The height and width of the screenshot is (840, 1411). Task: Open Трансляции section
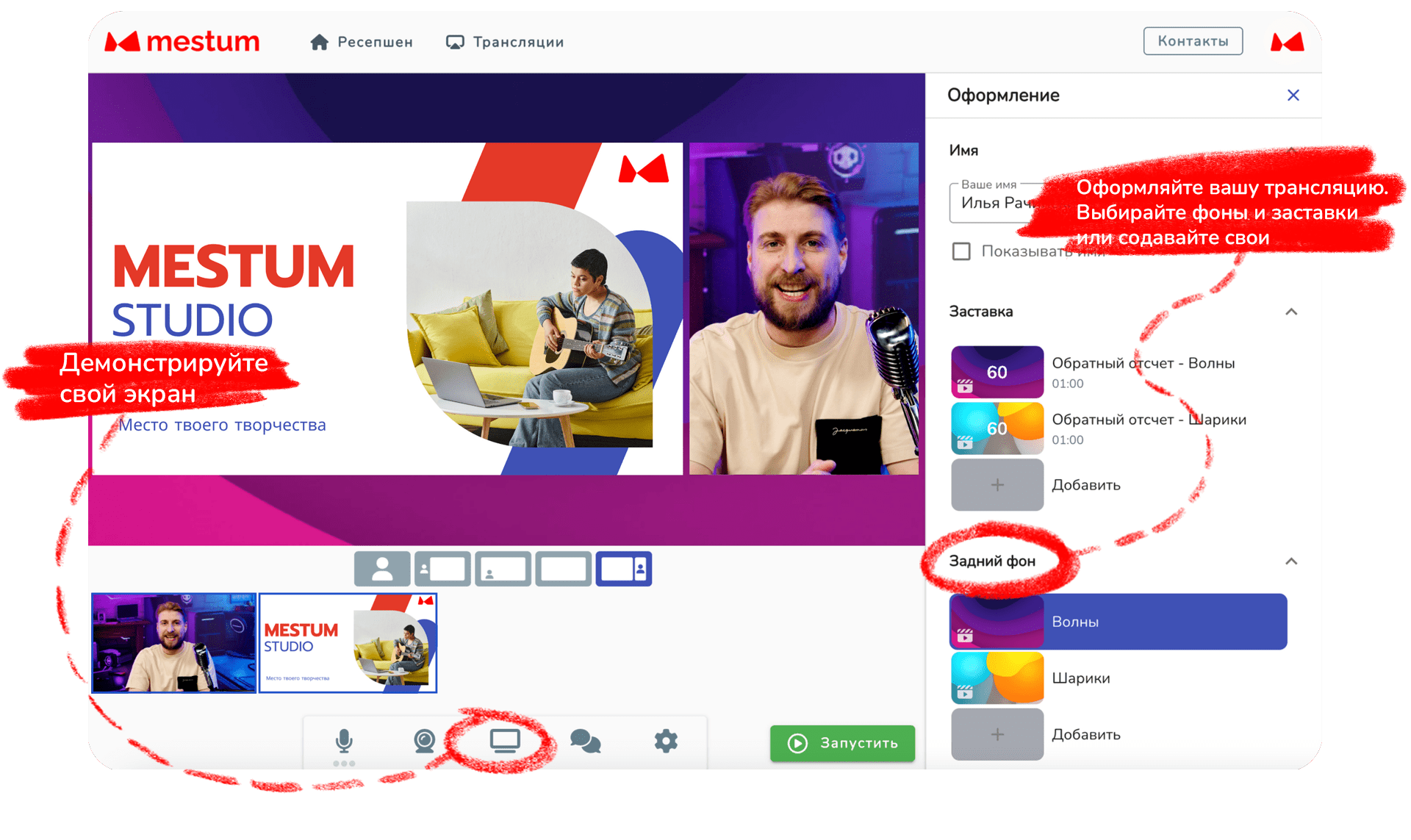click(x=505, y=42)
